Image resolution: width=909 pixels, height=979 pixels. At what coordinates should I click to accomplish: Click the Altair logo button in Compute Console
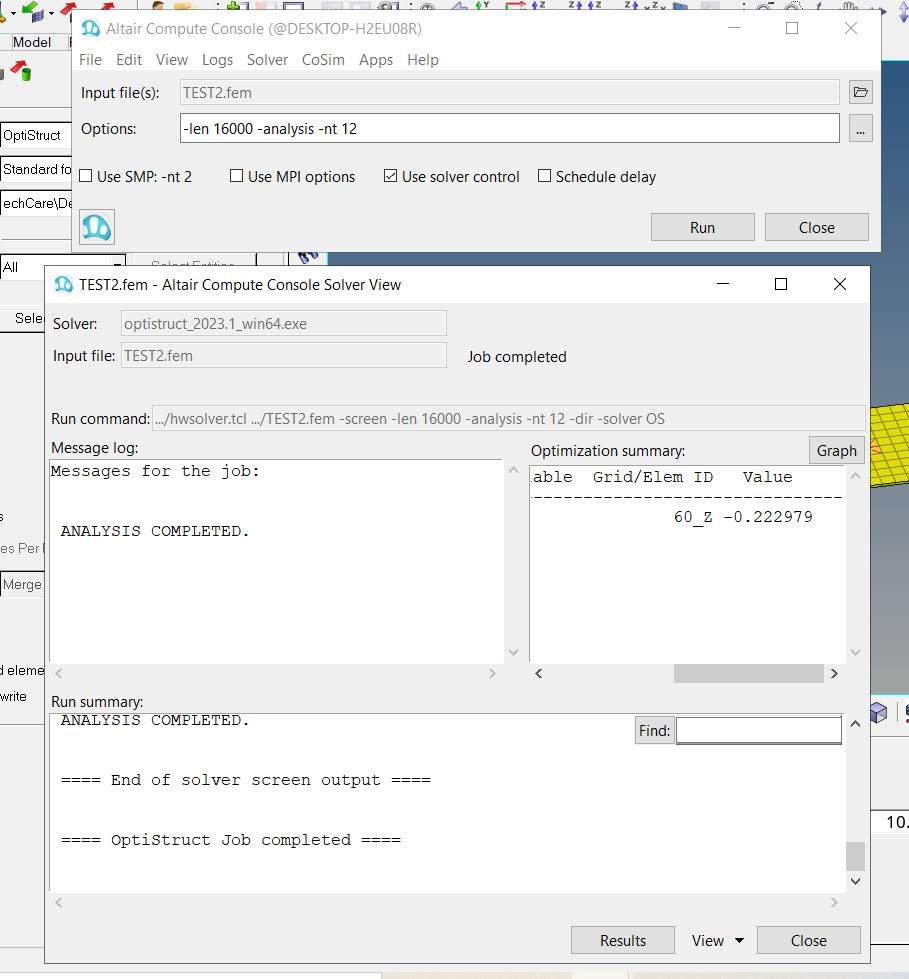97,227
